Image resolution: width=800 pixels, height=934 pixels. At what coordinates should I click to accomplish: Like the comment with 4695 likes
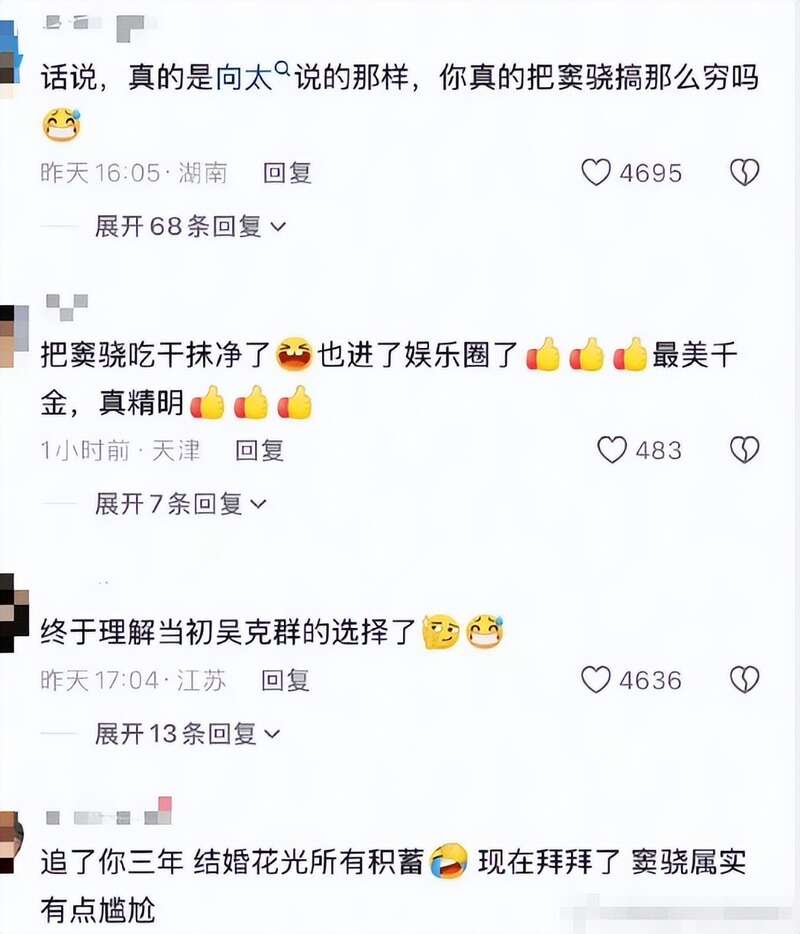point(596,173)
